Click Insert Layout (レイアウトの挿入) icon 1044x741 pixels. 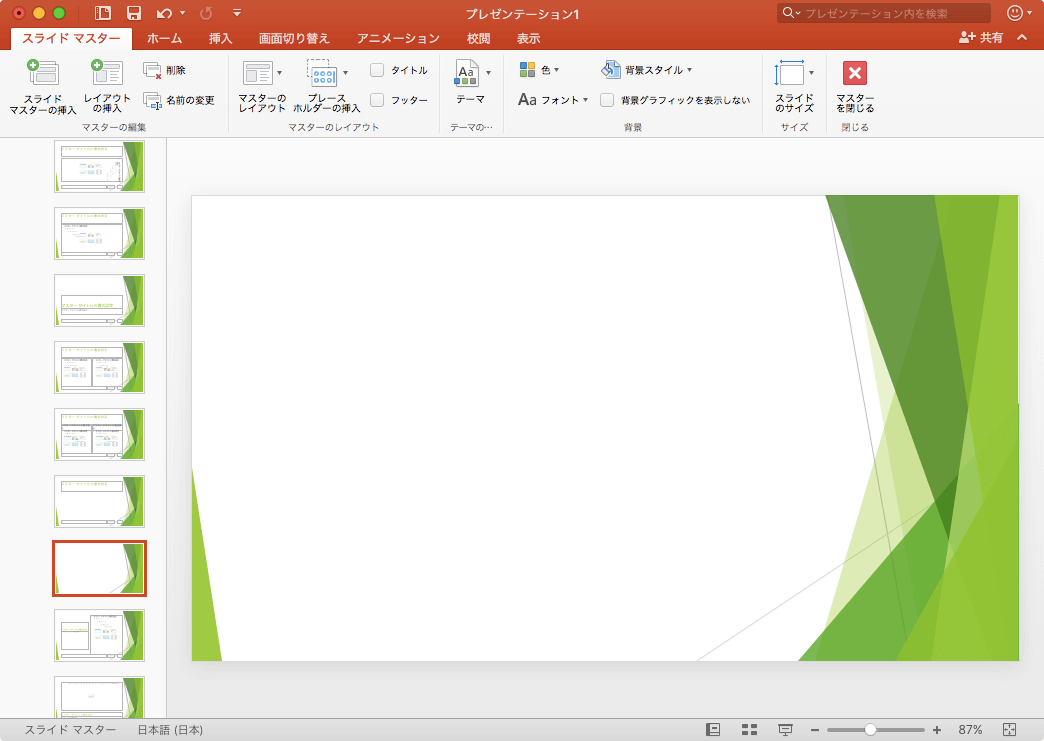(x=107, y=72)
